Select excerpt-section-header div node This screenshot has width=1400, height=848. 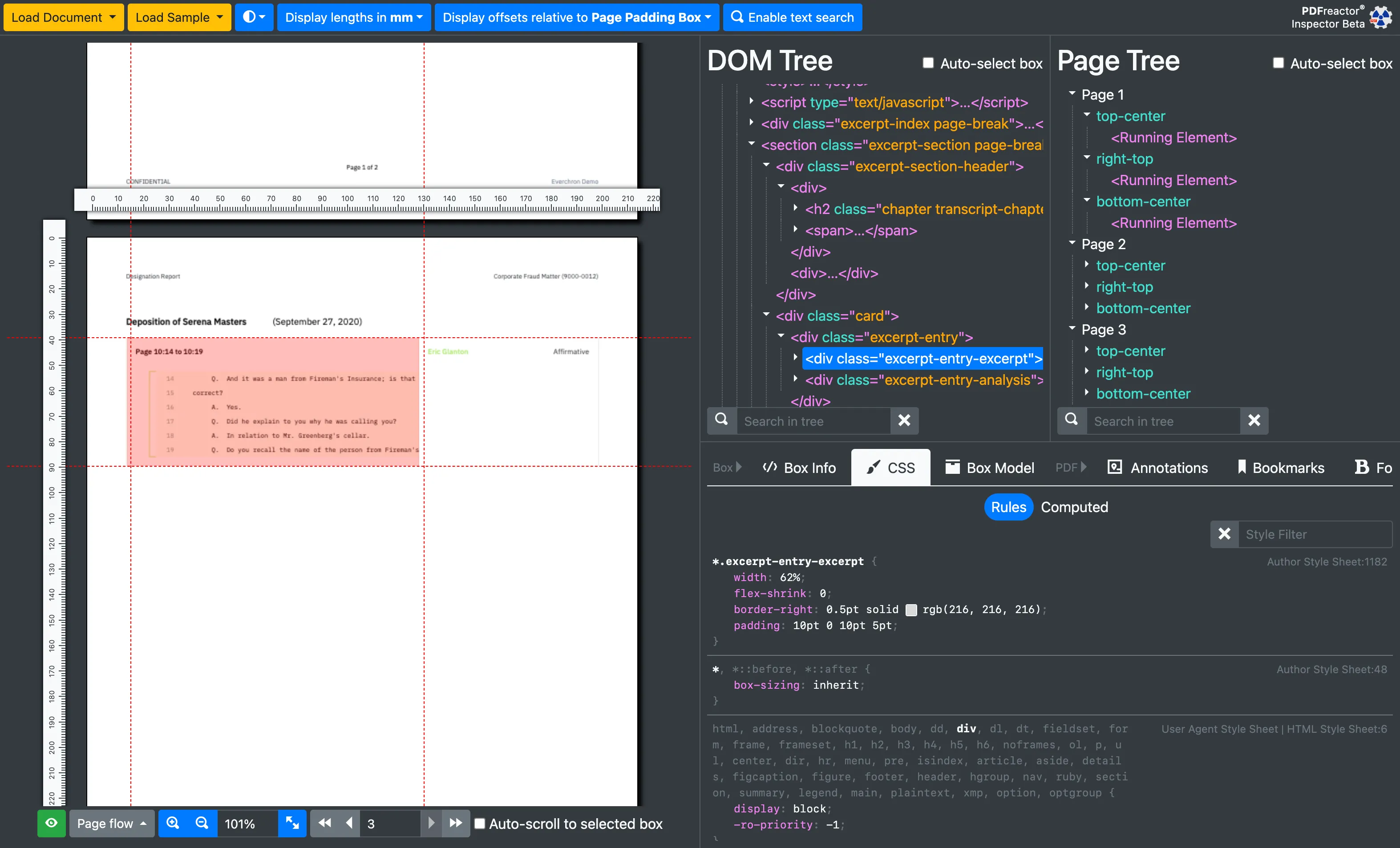click(x=899, y=166)
